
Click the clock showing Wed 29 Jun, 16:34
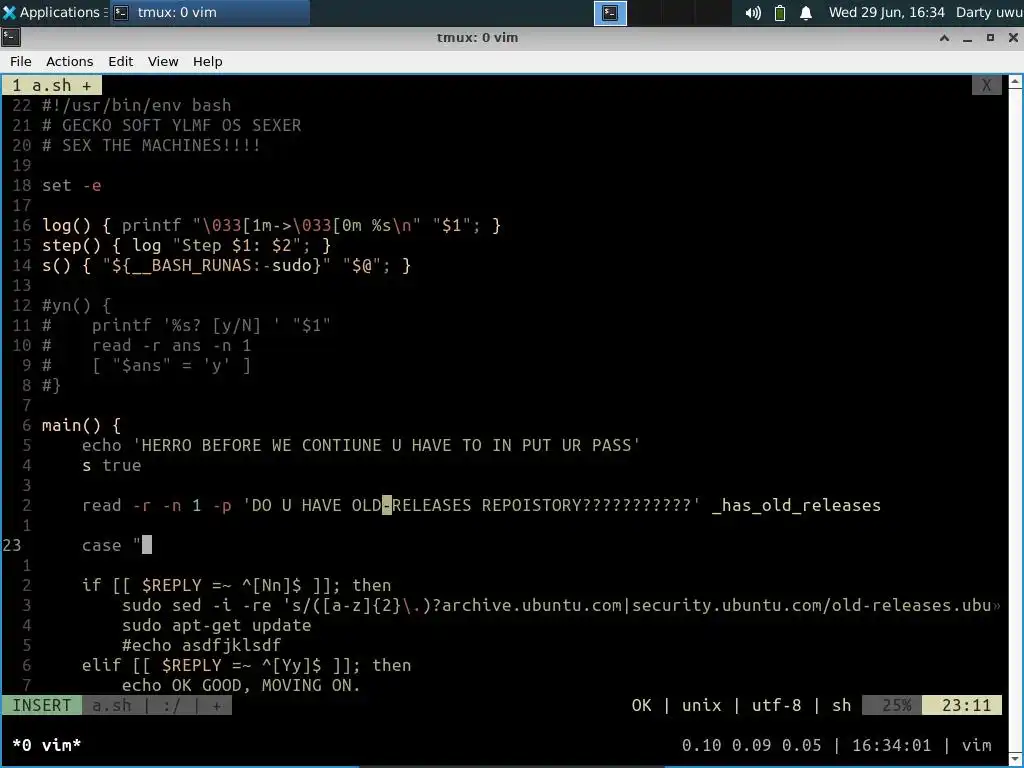tap(886, 12)
